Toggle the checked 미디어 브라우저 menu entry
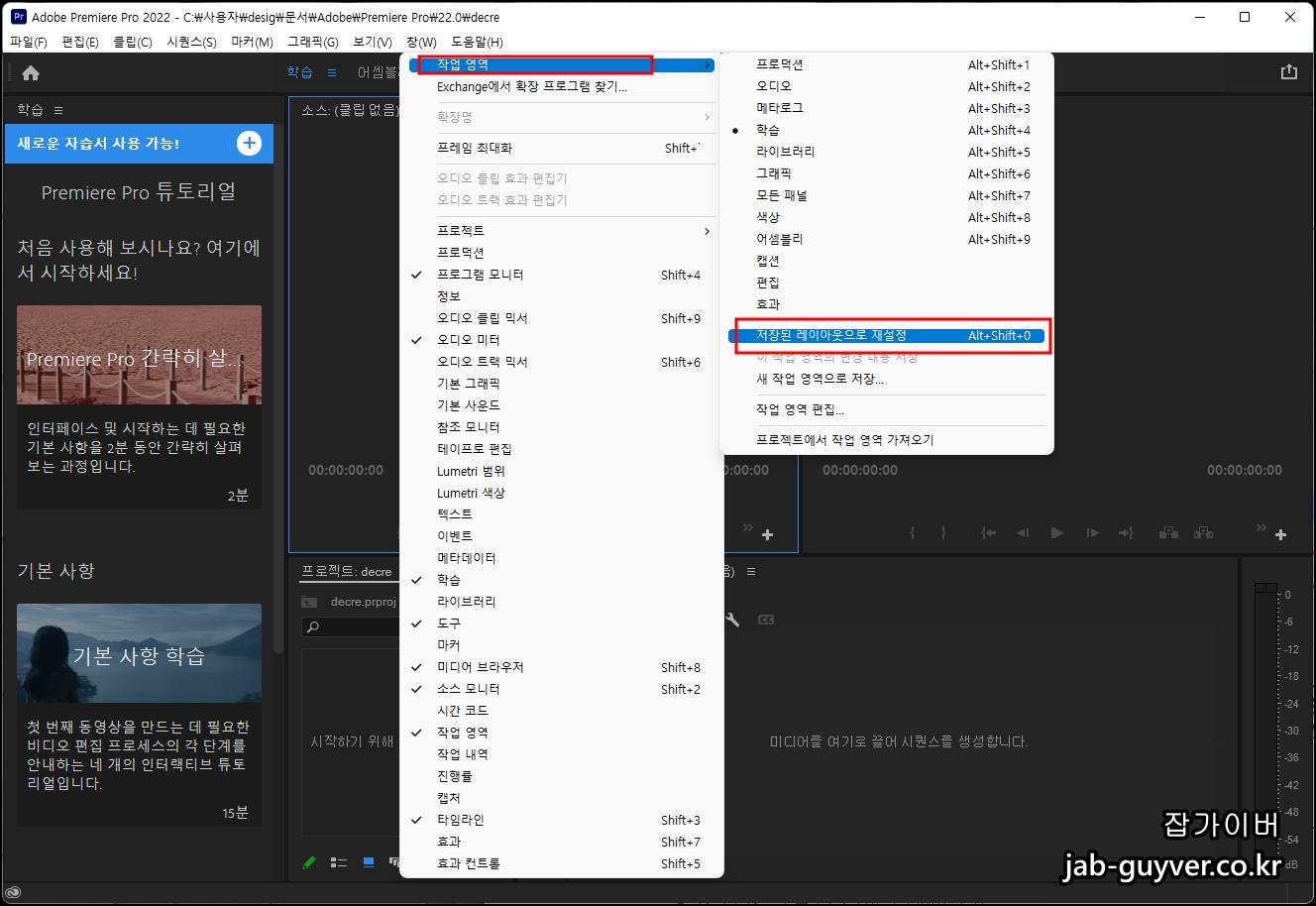1316x906 pixels. point(561,667)
